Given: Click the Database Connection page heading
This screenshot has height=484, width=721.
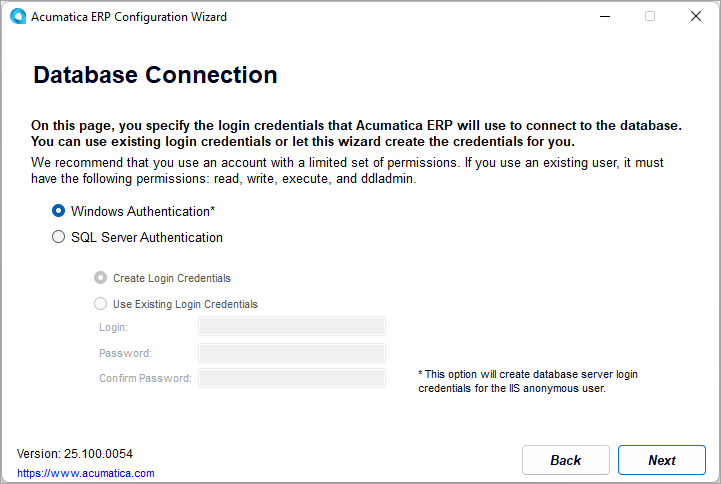Looking at the screenshot, I should 155,75.
